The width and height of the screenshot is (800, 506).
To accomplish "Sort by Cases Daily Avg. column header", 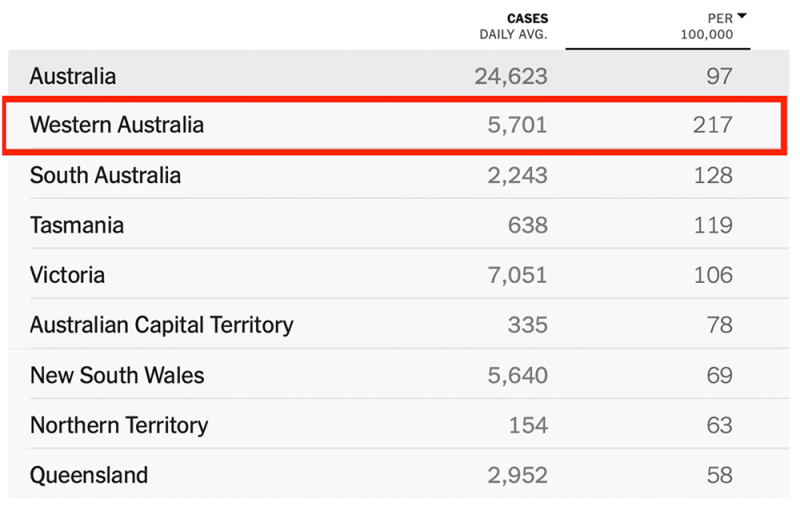I will point(513,27).
